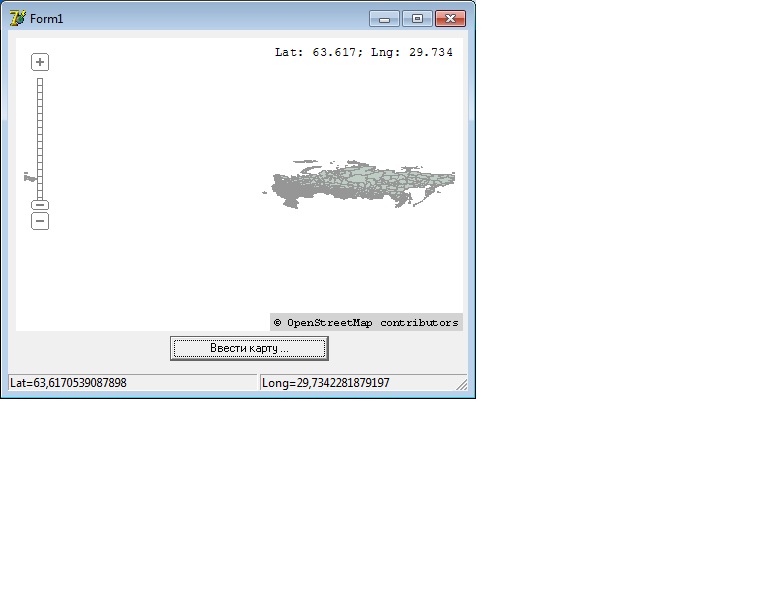Close the Form1 window
Screen dimensions: 768x614
point(450,19)
